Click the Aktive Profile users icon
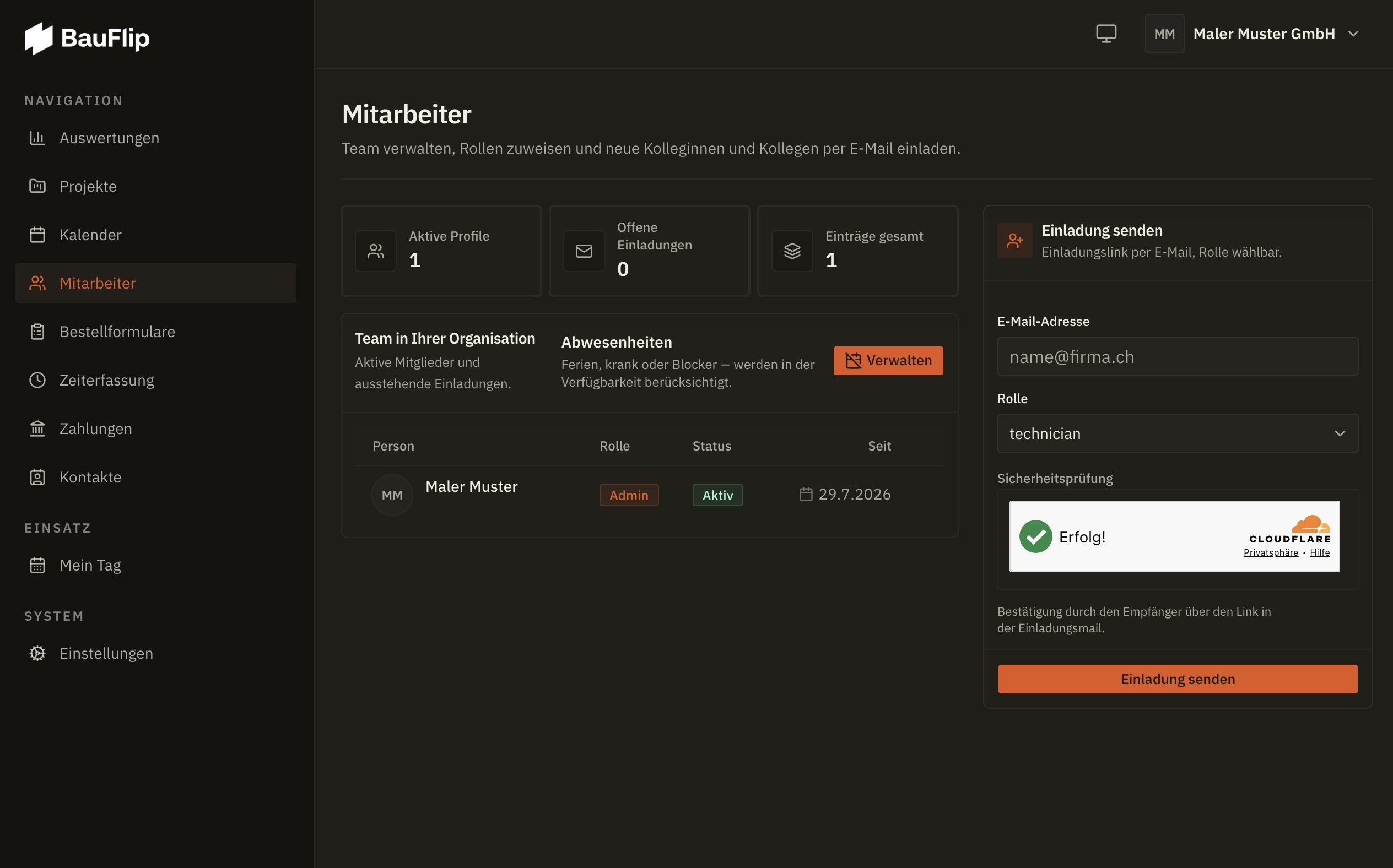This screenshot has height=868, width=1393. pyautogui.click(x=375, y=252)
